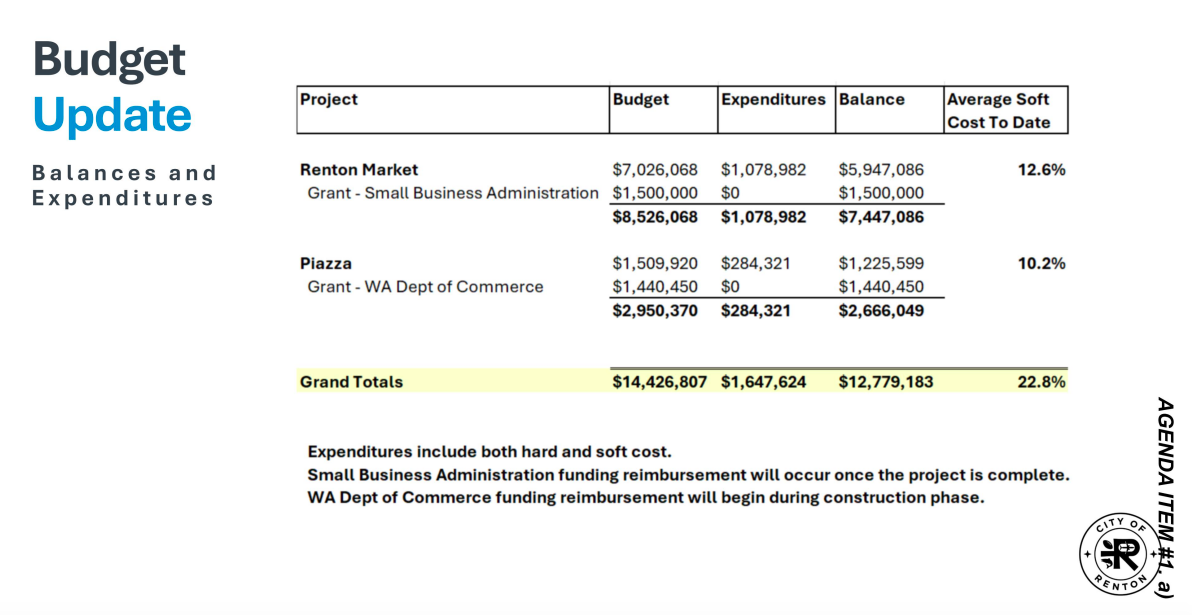This screenshot has width=1192, height=615.
Task: Click the 12.6% soft cost value
Action: [x=1041, y=170]
